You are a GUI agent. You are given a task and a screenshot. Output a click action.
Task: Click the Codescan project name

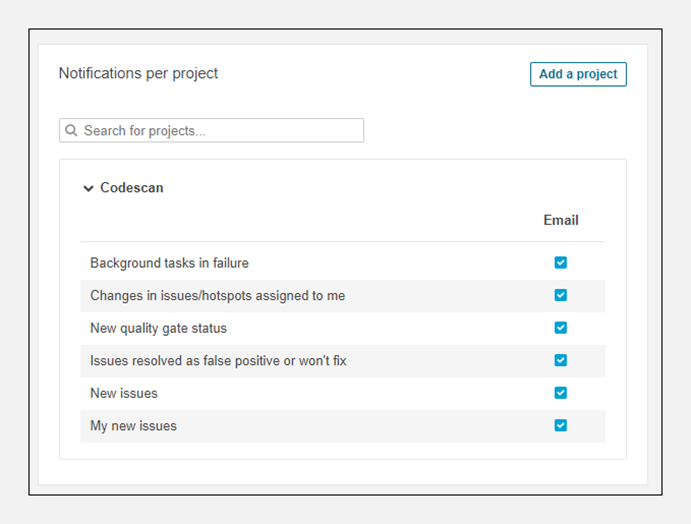pyautogui.click(x=131, y=188)
